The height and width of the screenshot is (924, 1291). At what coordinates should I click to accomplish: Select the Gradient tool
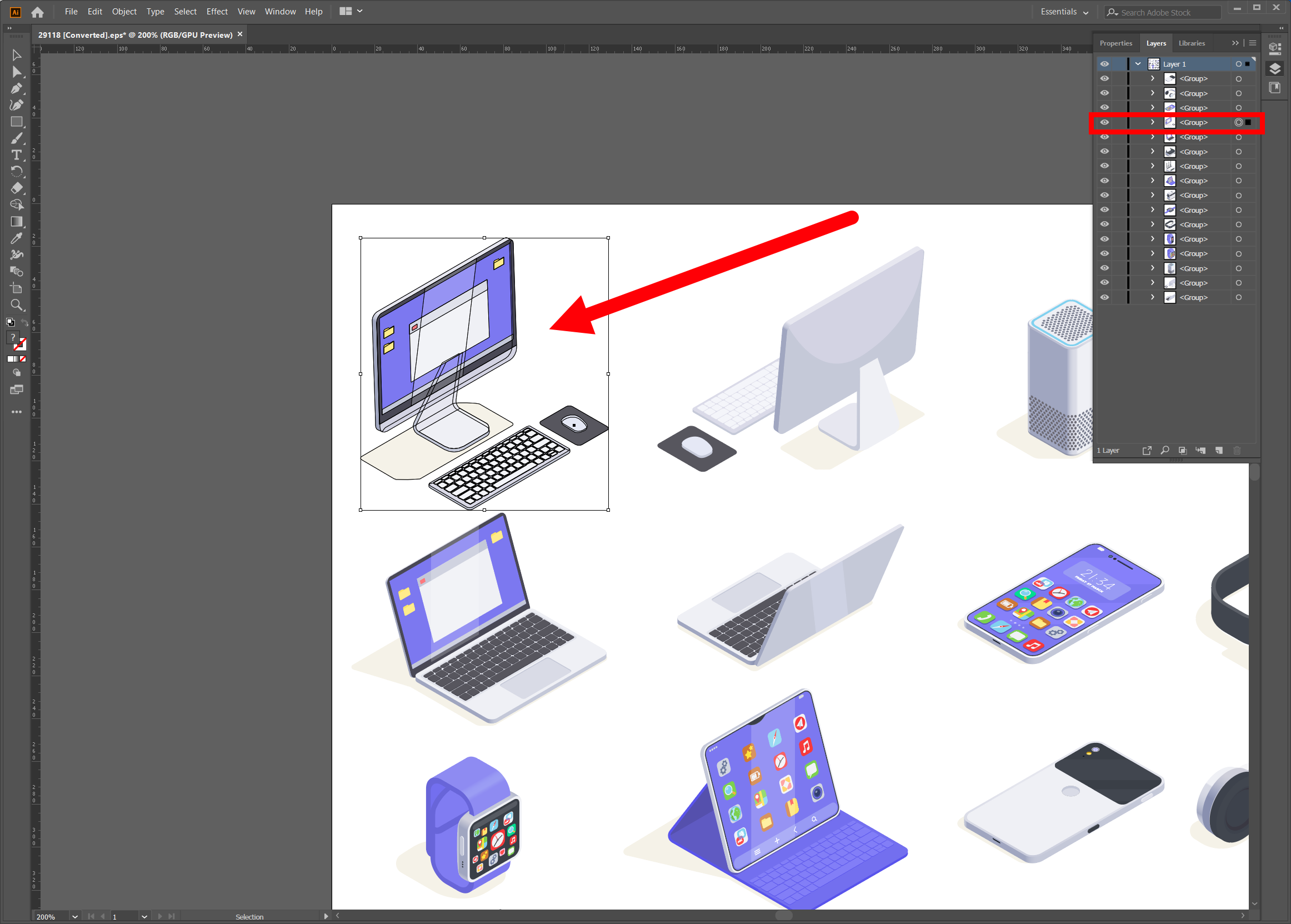click(16, 221)
